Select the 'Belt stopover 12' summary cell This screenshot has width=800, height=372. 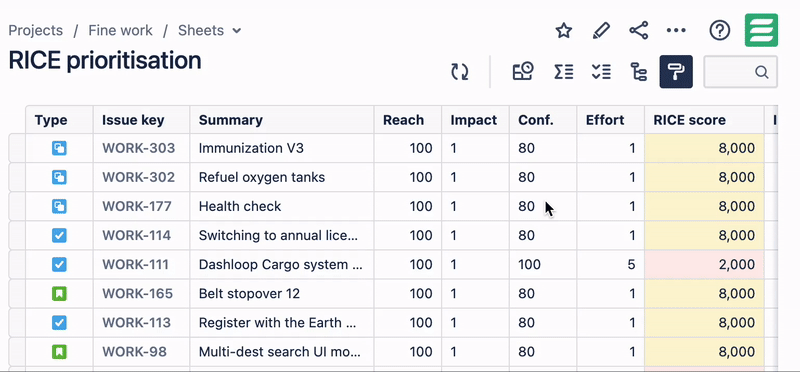282,294
